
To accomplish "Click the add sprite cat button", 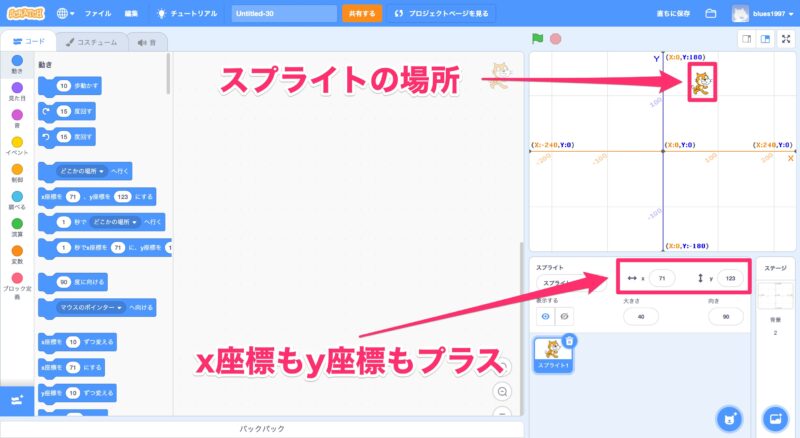I will [x=727, y=417].
